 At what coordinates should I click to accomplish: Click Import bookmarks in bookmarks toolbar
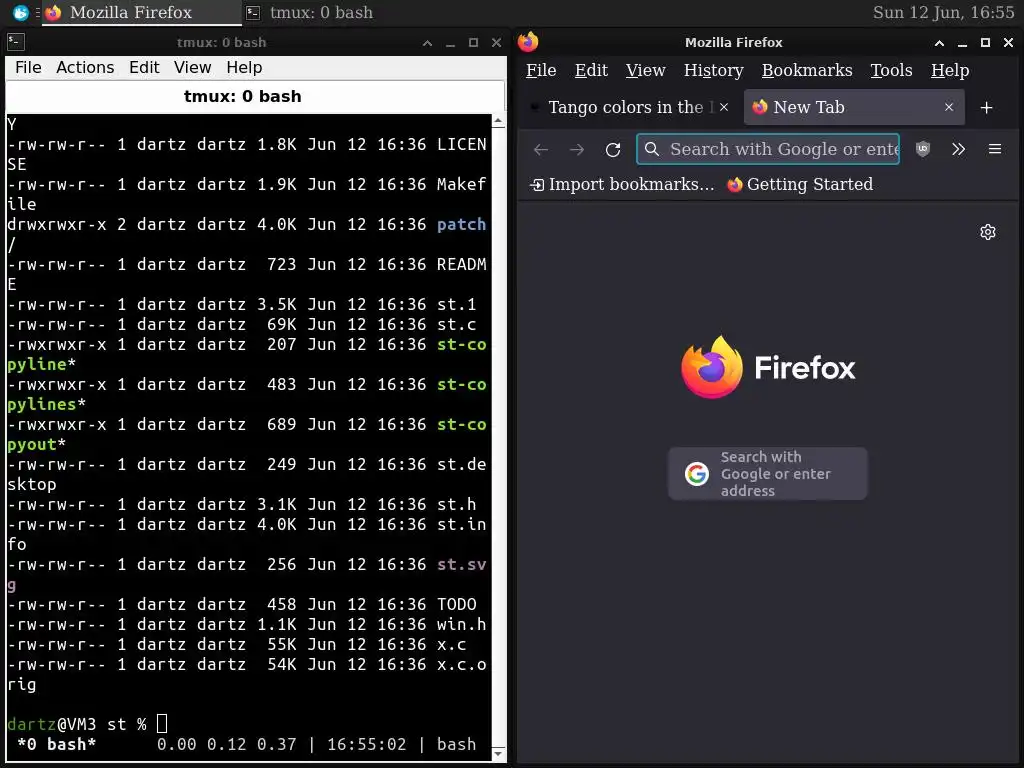tap(622, 184)
